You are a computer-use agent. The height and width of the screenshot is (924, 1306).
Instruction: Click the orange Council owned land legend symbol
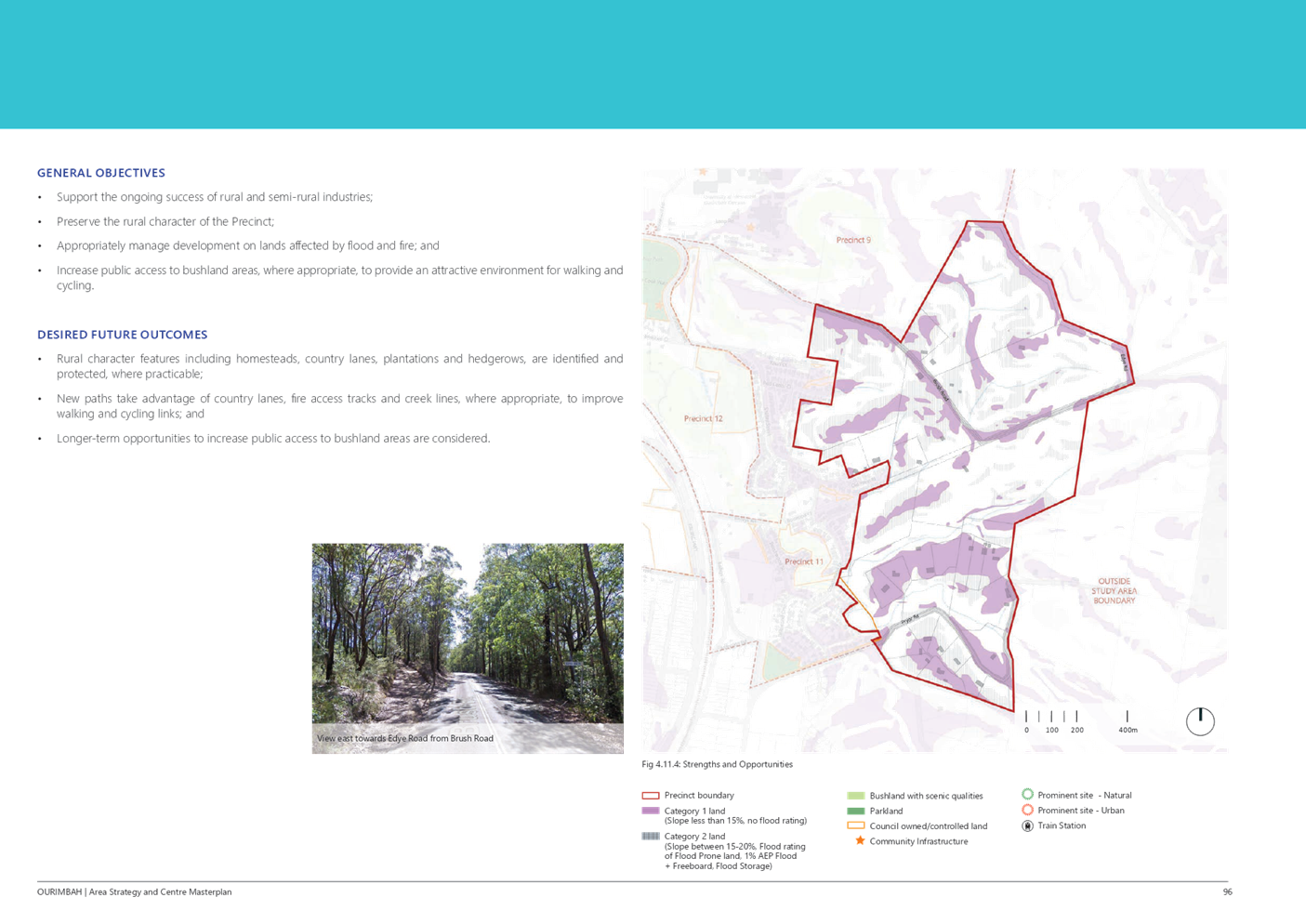pyautogui.click(x=856, y=825)
